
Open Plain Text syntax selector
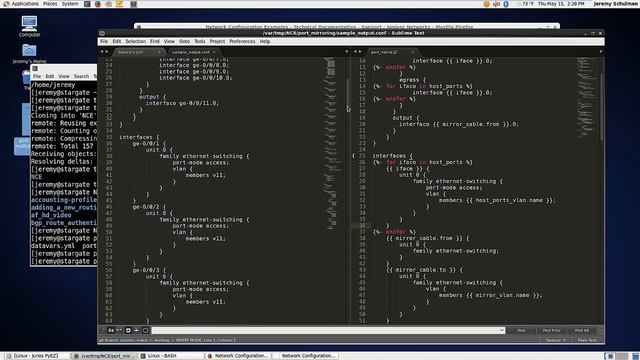[x=587, y=340]
